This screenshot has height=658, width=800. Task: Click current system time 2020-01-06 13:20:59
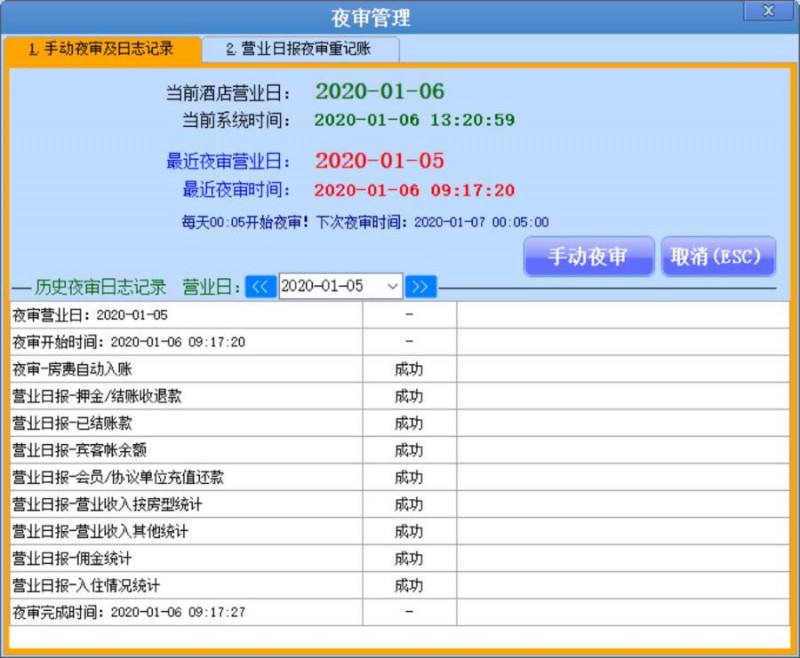pos(414,120)
